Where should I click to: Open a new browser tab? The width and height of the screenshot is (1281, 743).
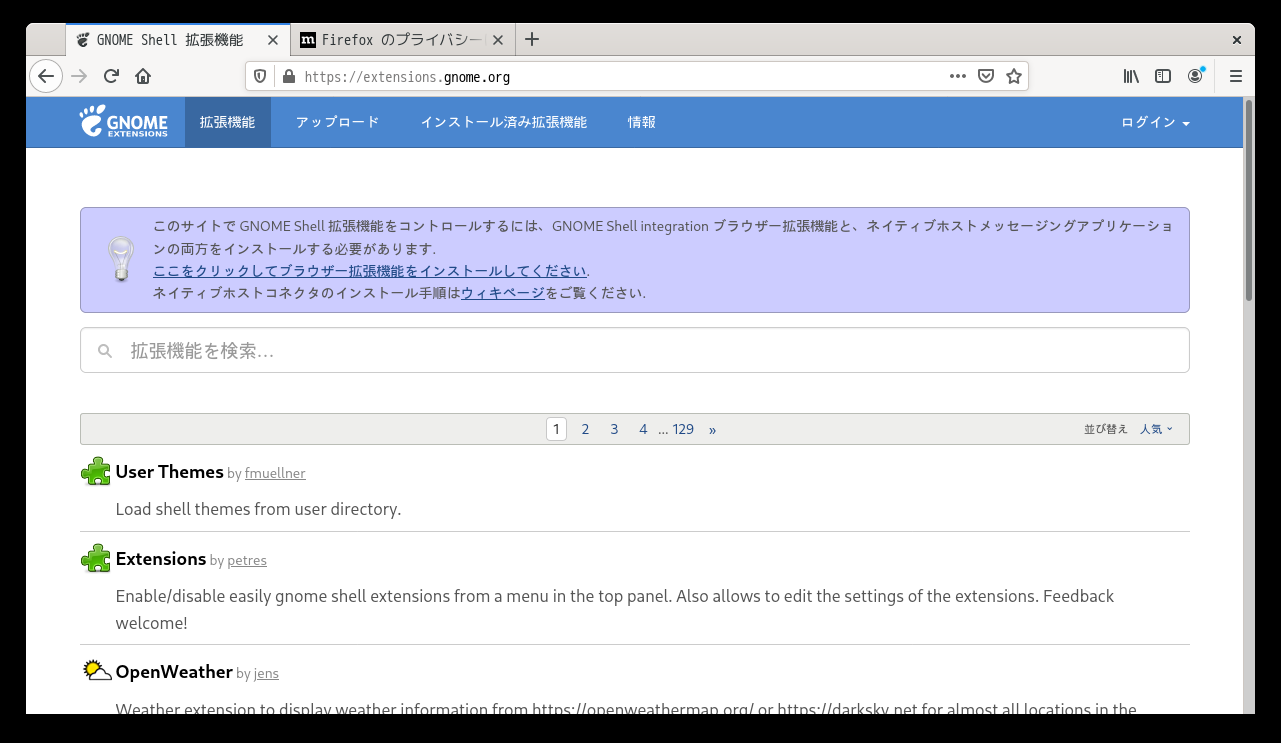click(x=532, y=40)
